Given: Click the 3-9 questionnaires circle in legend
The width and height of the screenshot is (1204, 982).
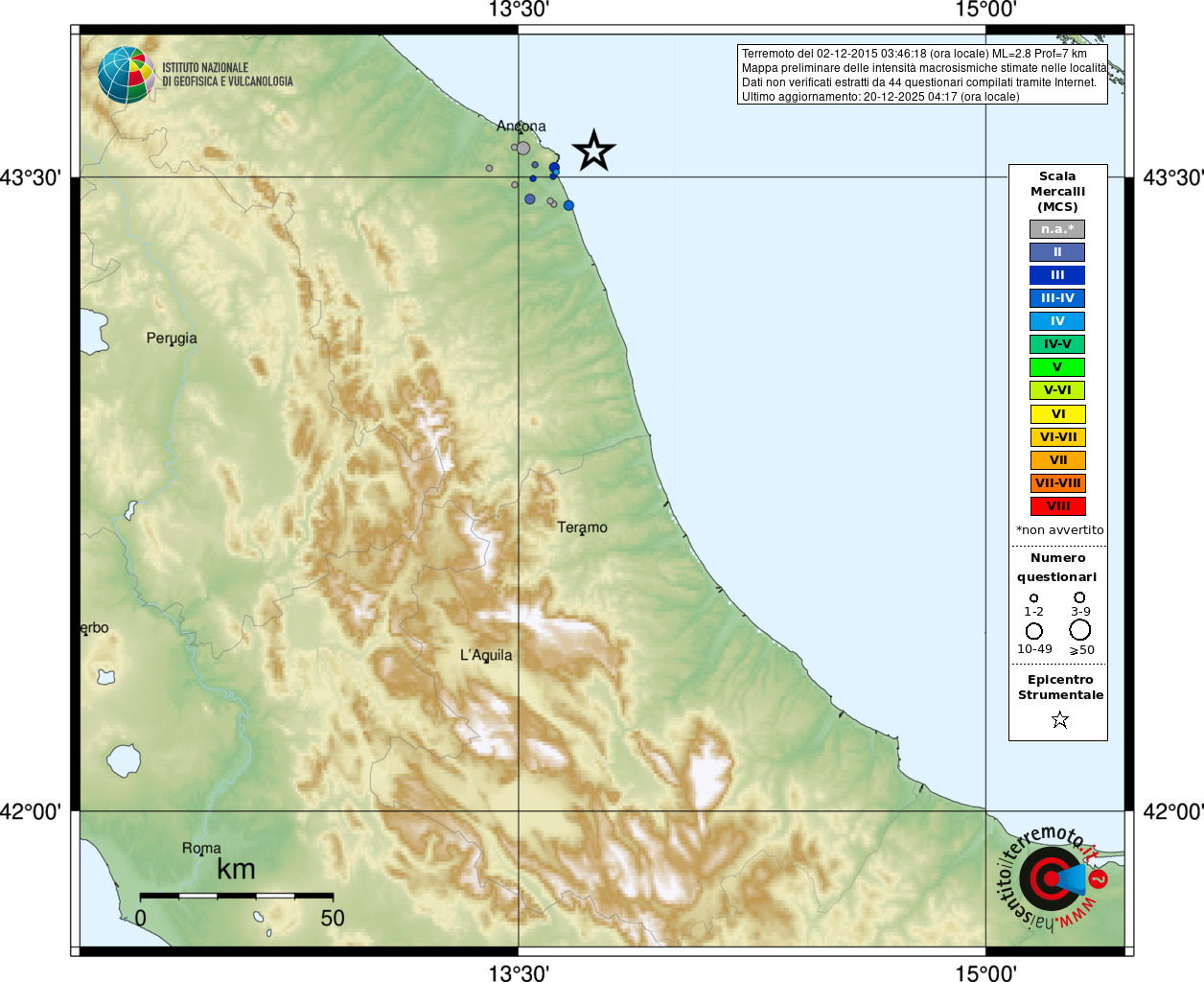Looking at the screenshot, I should click(x=1079, y=597).
